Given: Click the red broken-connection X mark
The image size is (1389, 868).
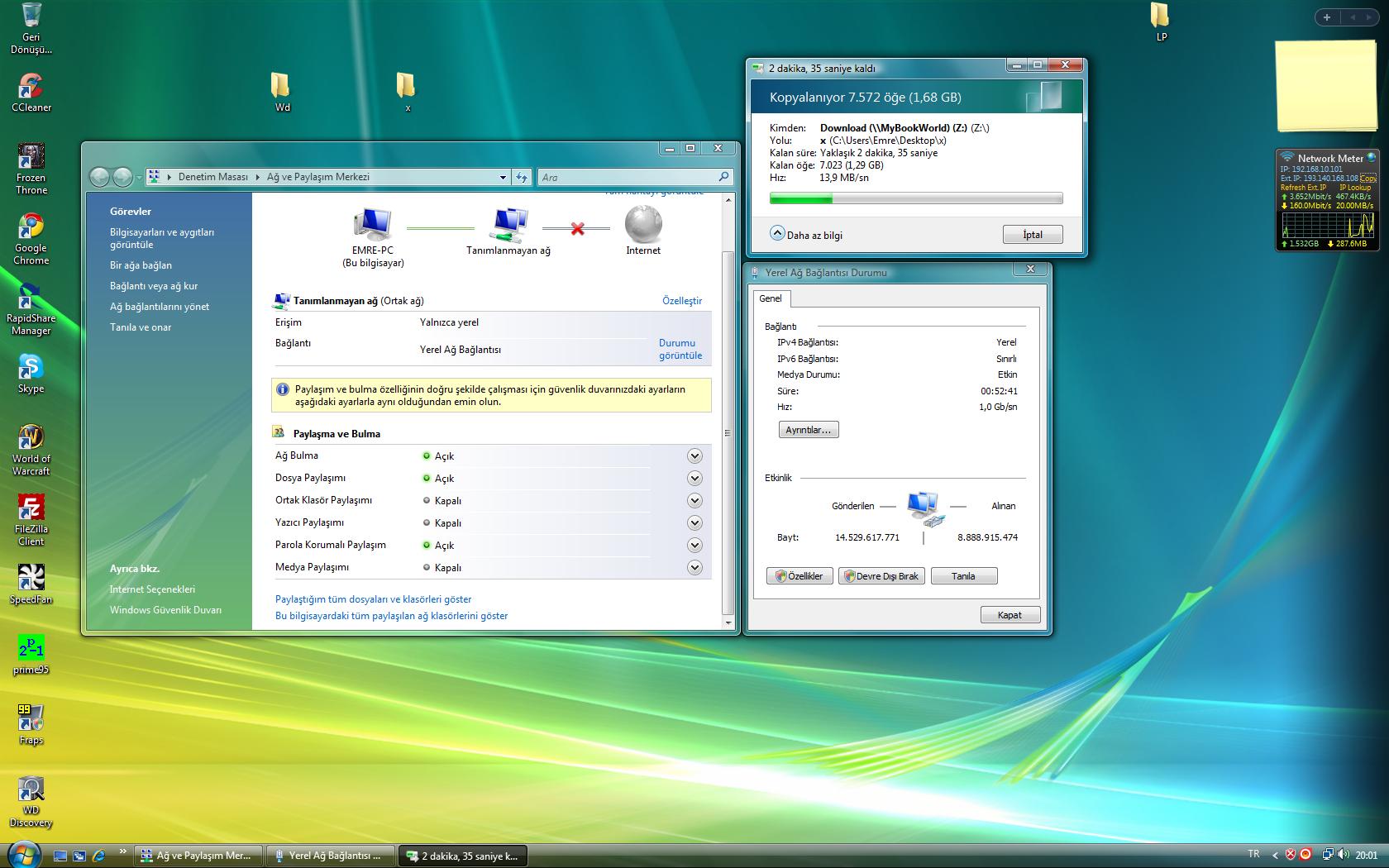Looking at the screenshot, I should pos(577,228).
